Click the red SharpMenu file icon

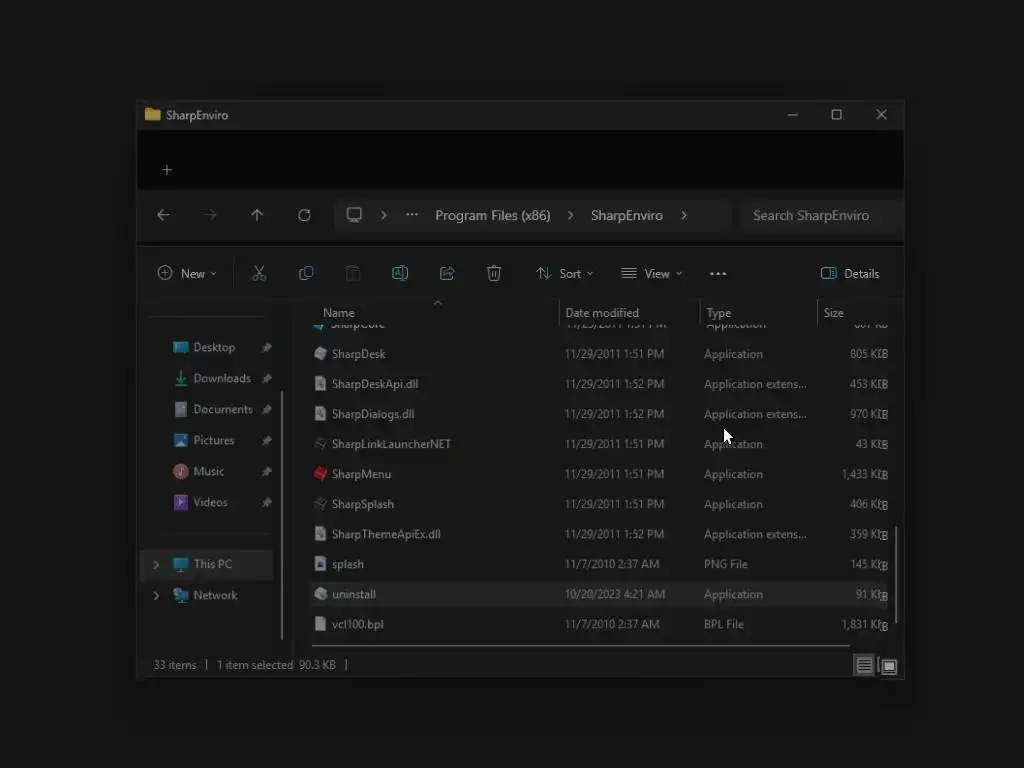pyautogui.click(x=320, y=474)
